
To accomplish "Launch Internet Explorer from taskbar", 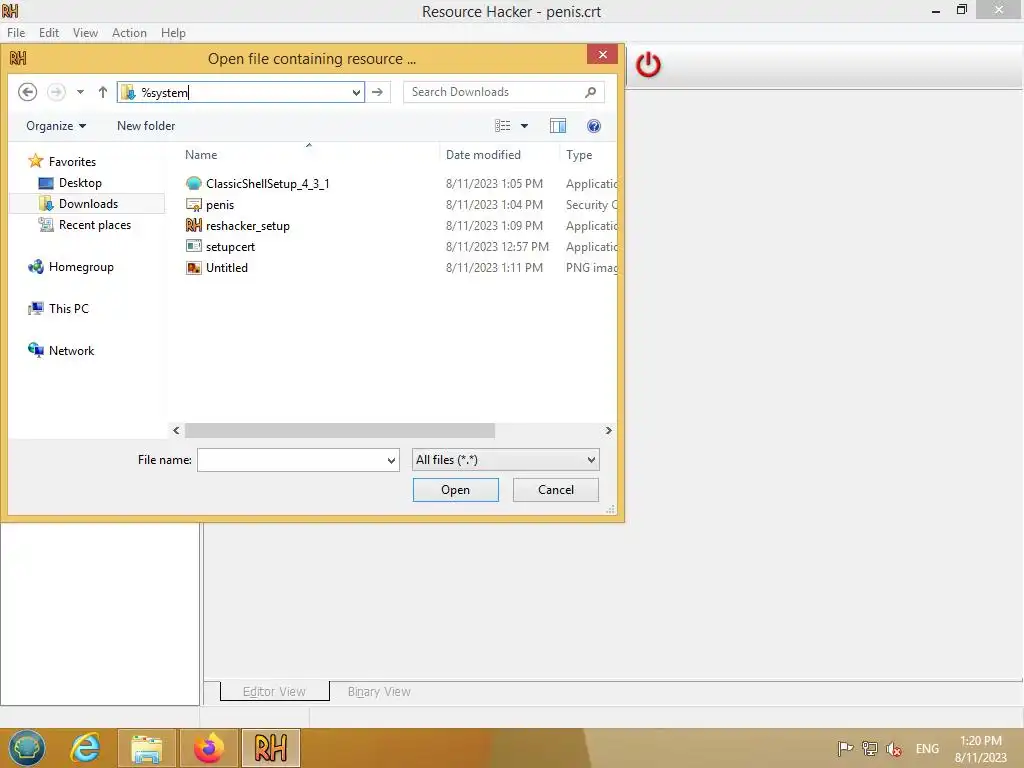I will [x=86, y=748].
